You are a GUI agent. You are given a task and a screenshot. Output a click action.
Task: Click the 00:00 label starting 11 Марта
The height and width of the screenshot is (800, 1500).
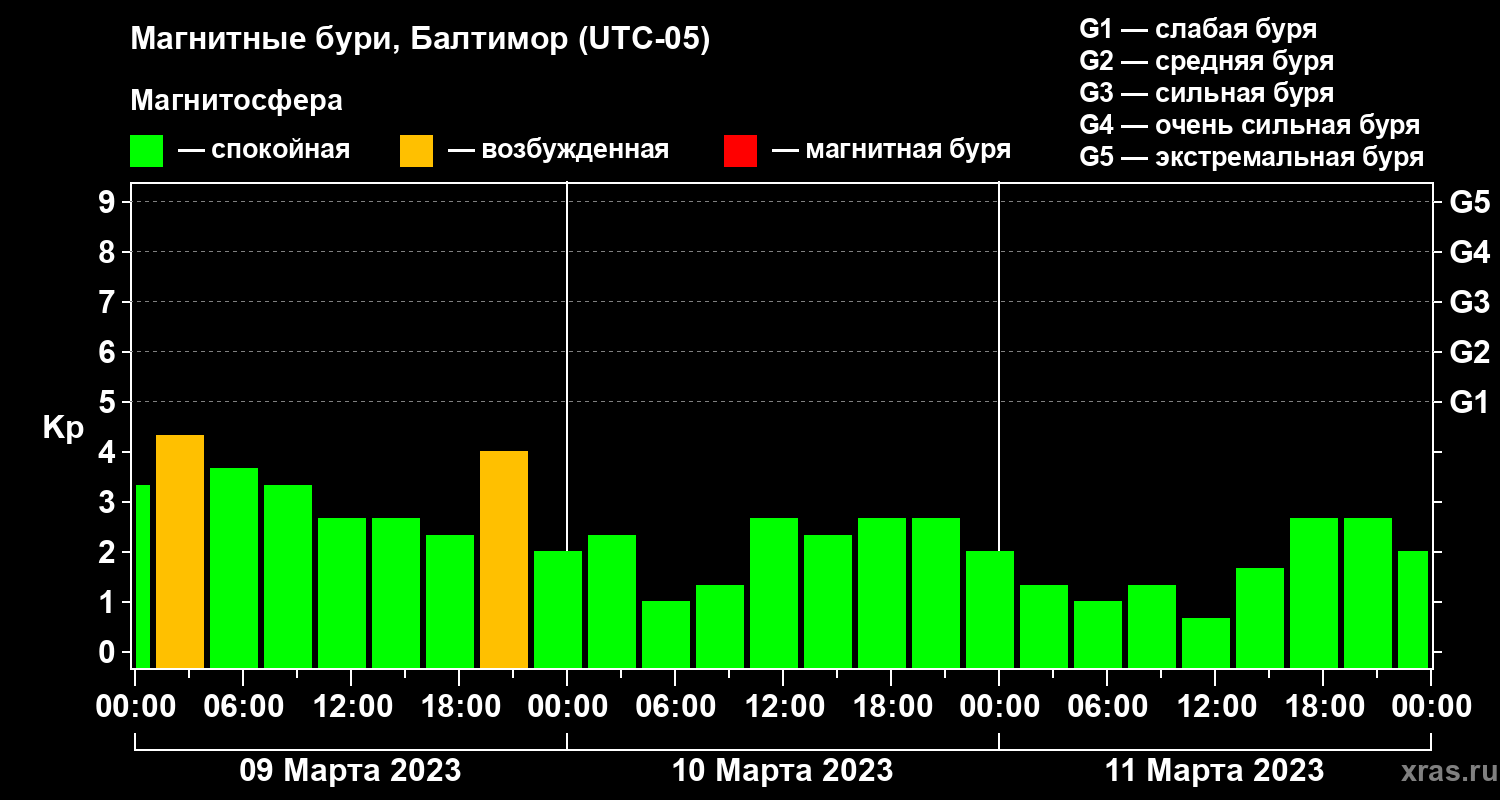(x=999, y=707)
